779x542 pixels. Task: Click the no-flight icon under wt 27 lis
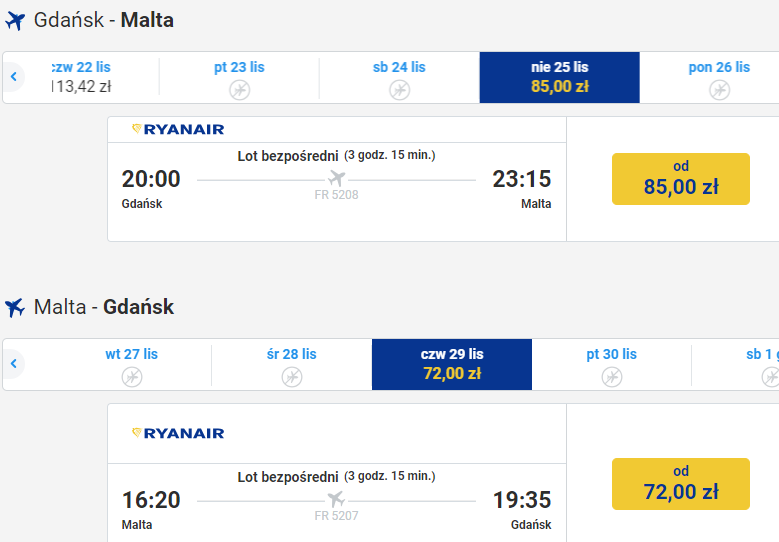click(x=132, y=377)
